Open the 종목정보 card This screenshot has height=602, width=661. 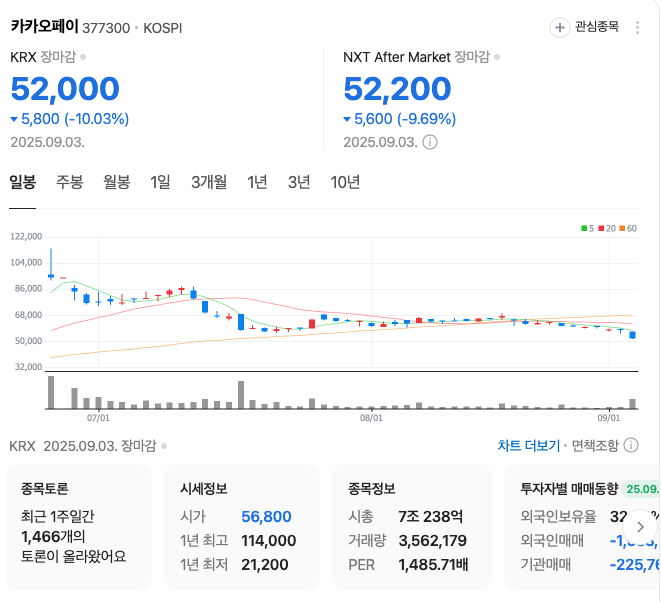(x=412, y=527)
